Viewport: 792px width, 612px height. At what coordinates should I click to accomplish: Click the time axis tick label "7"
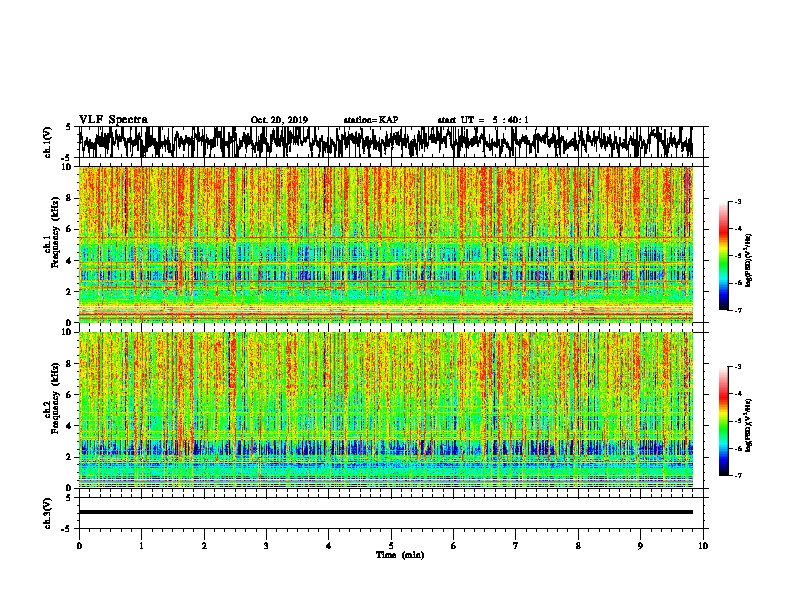click(516, 545)
